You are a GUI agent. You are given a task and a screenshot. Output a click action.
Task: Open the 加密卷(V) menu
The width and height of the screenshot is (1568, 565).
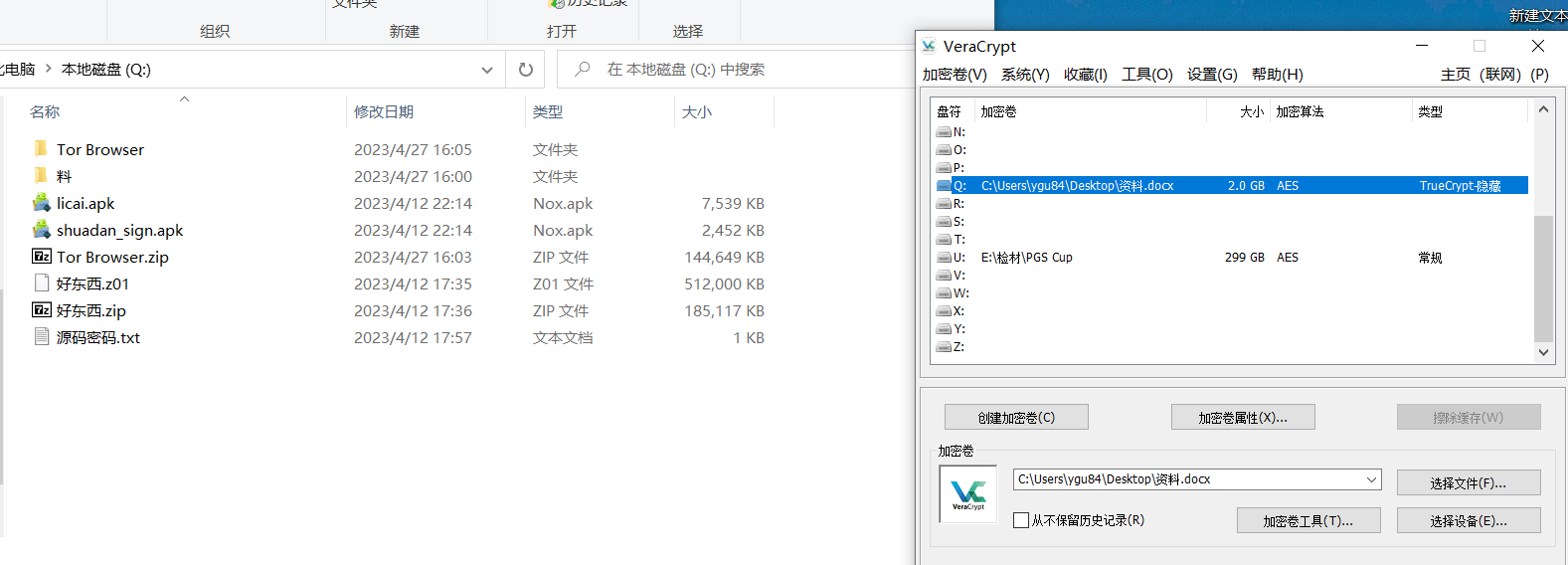coord(955,75)
